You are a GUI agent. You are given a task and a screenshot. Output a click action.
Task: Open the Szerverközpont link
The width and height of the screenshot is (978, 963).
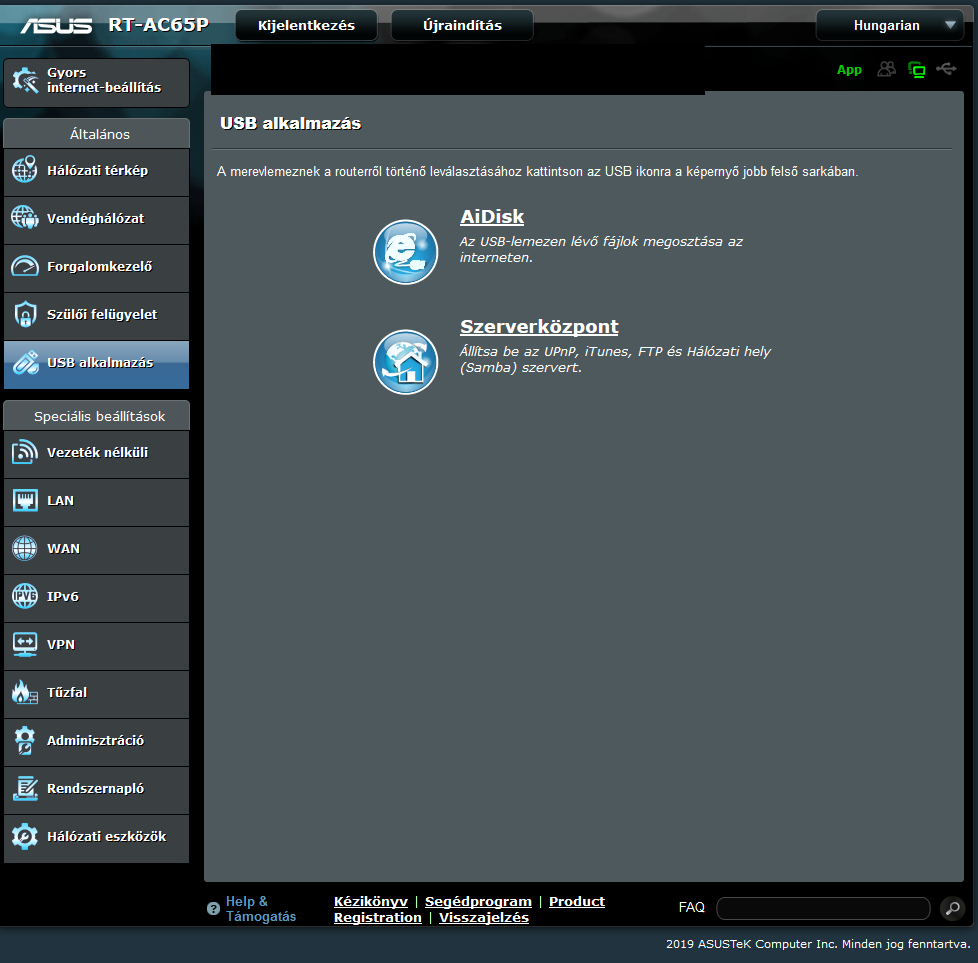(x=539, y=326)
